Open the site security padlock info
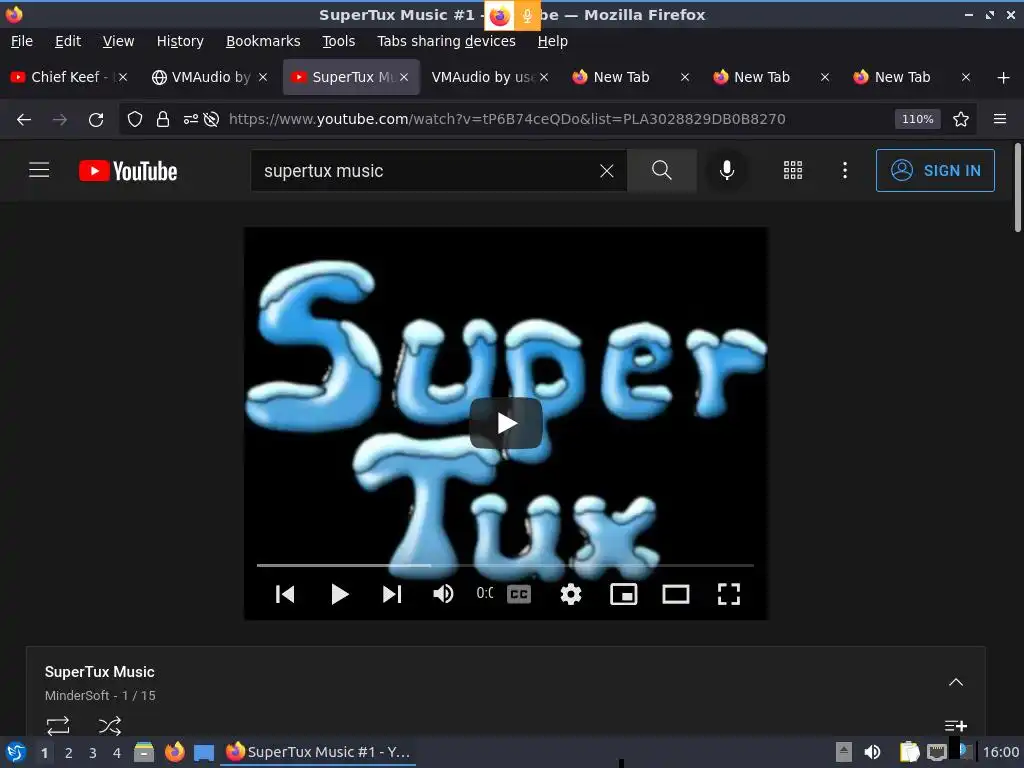 (163, 120)
